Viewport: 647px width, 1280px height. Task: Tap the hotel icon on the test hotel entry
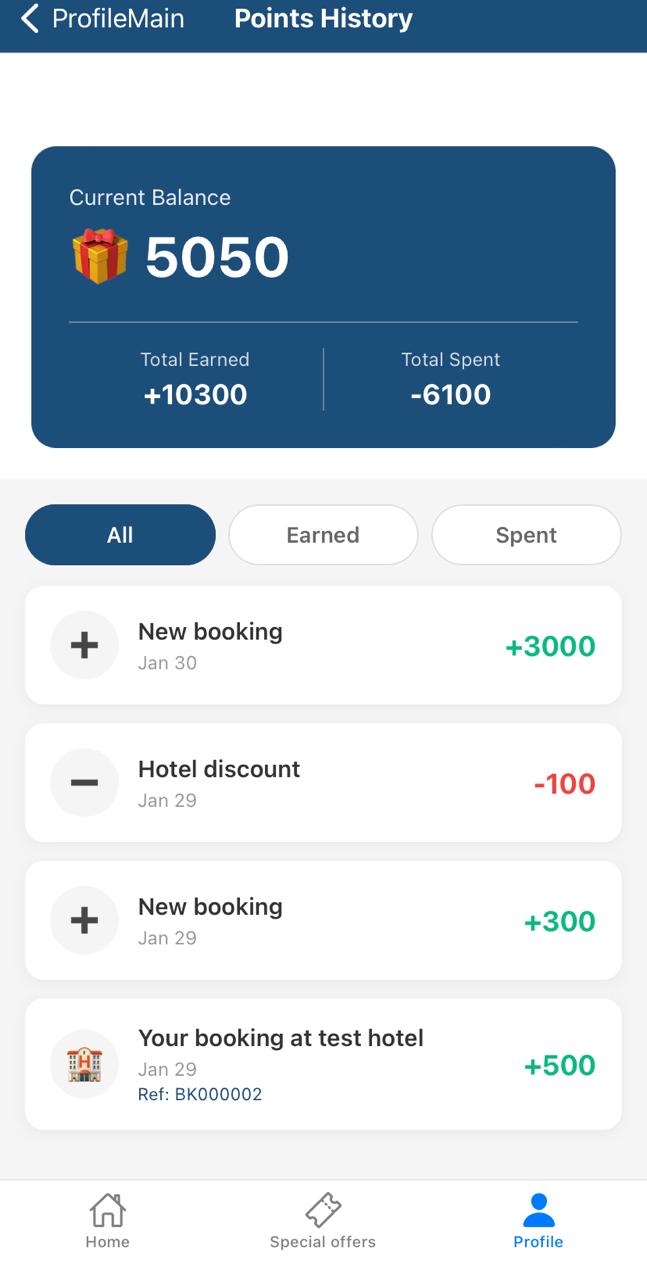84,1064
